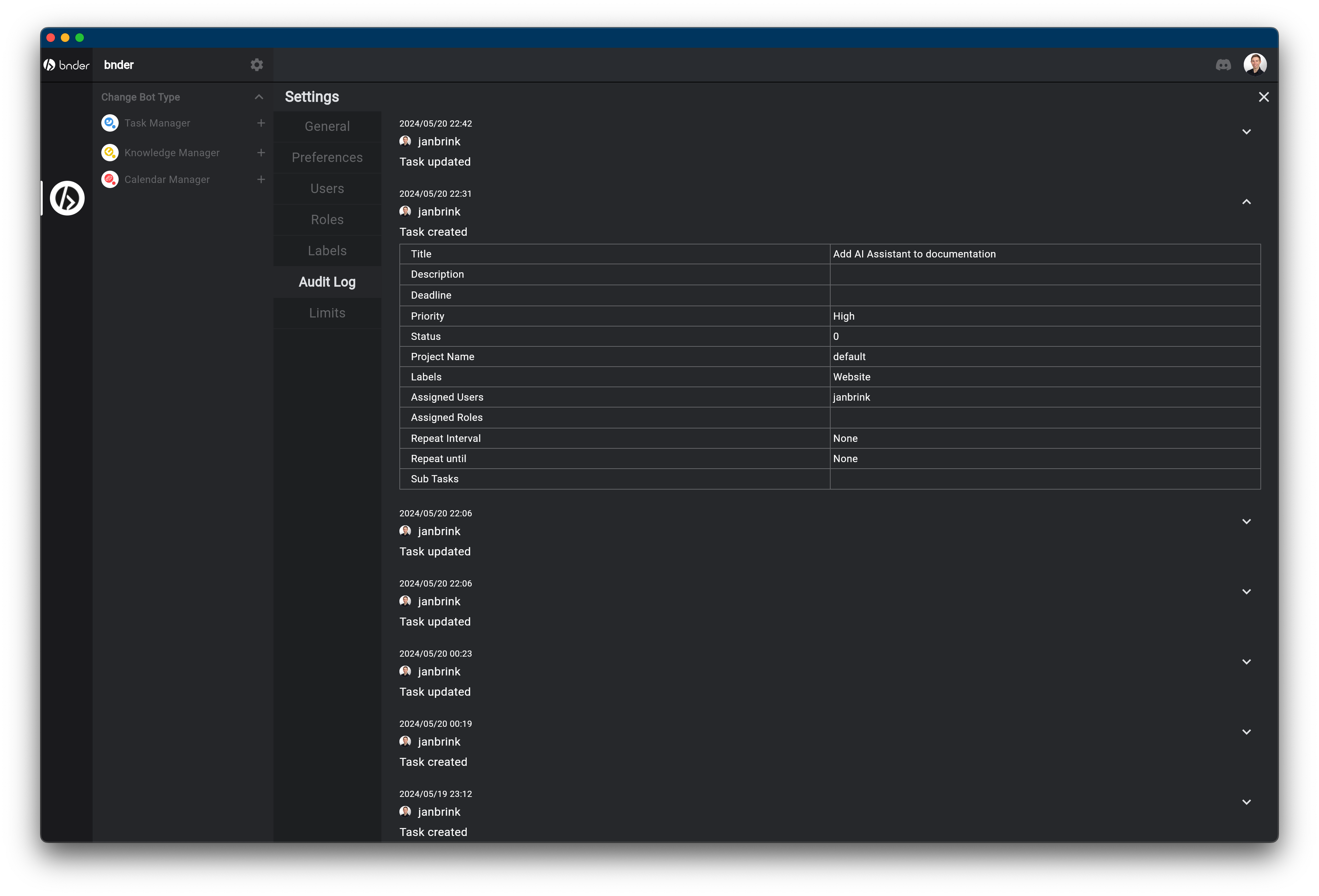Image resolution: width=1319 pixels, height=896 pixels.
Task: Add Task Manager with plus icon
Action: click(261, 123)
